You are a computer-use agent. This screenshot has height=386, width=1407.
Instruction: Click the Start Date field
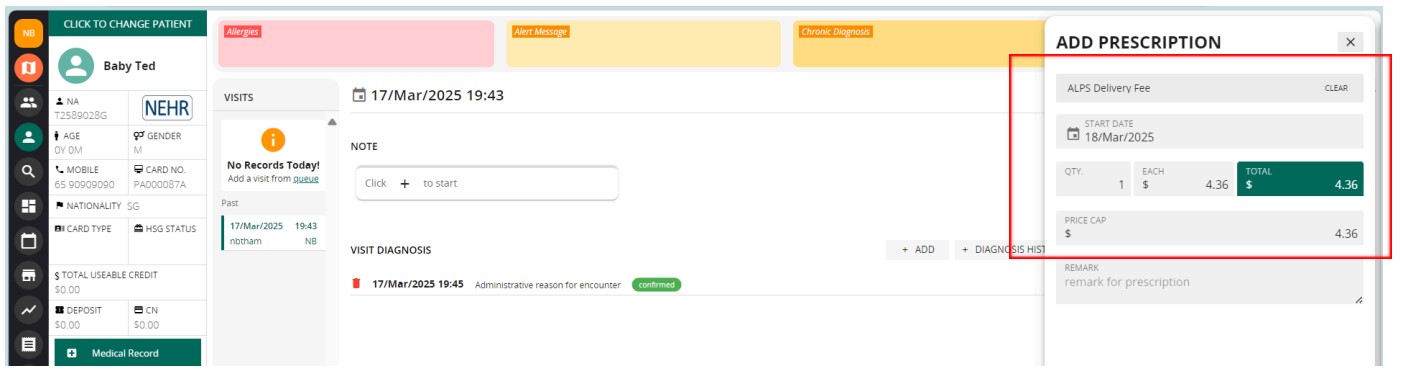pyautogui.click(x=1210, y=131)
